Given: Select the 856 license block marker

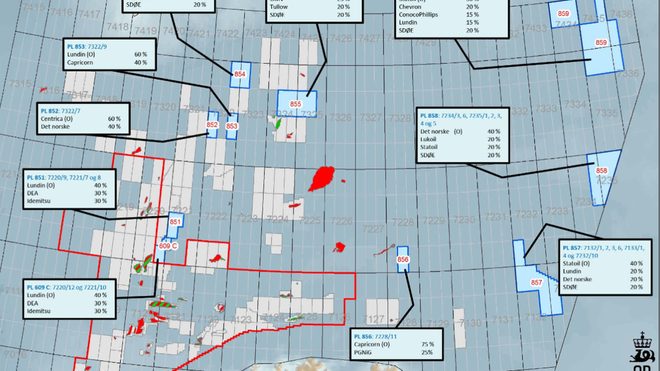Looking at the screenshot, I should pyautogui.click(x=403, y=259).
